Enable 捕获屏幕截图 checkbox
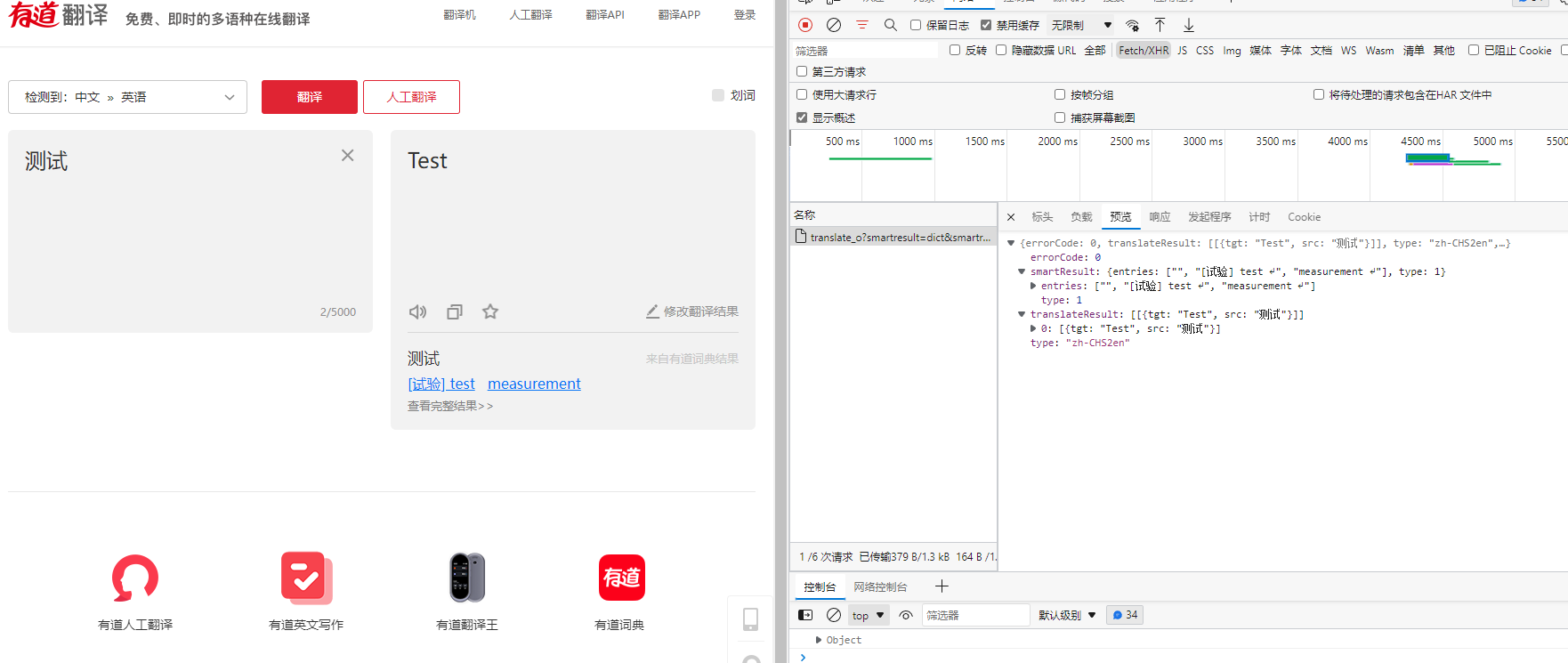The height and width of the screenshot is (663, 1568). tap(1060, 117)
